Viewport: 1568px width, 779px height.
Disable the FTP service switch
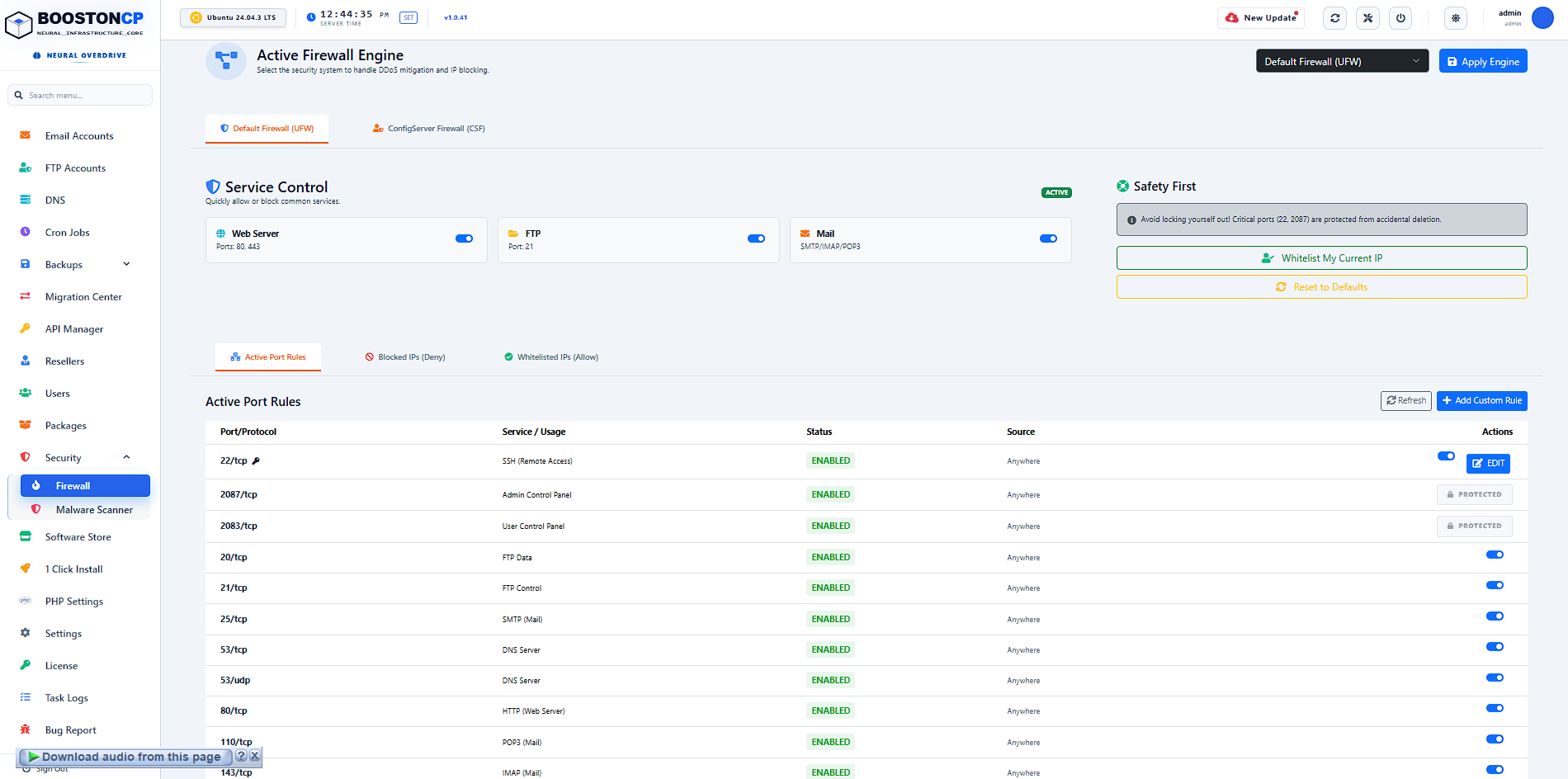coord(757,238)
